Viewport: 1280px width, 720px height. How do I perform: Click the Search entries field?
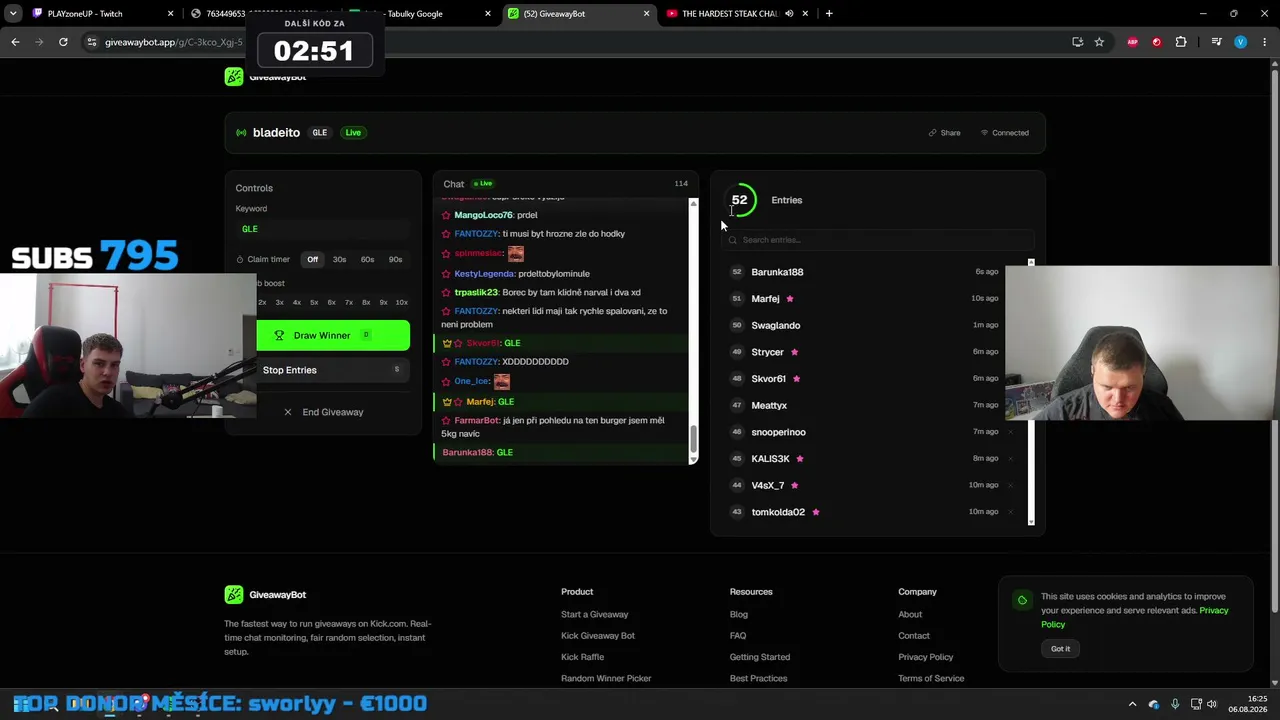[878, 240]
